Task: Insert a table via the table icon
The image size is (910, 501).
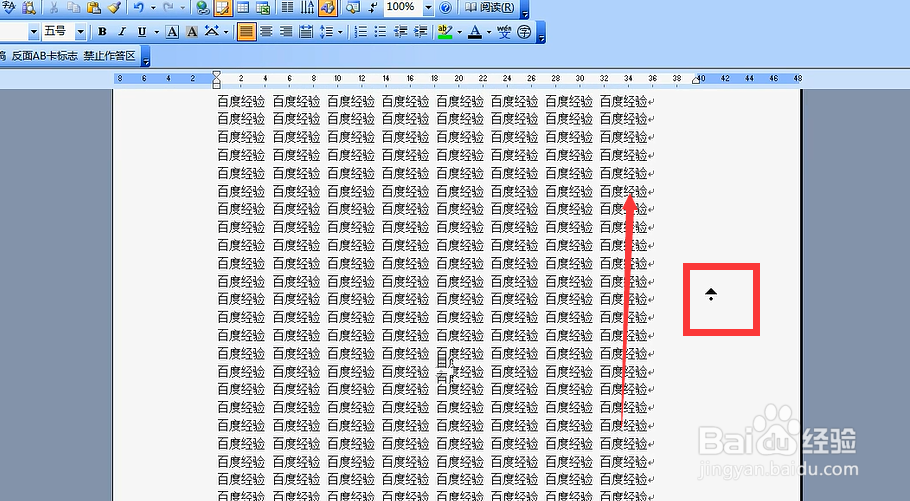Action: 243,7
